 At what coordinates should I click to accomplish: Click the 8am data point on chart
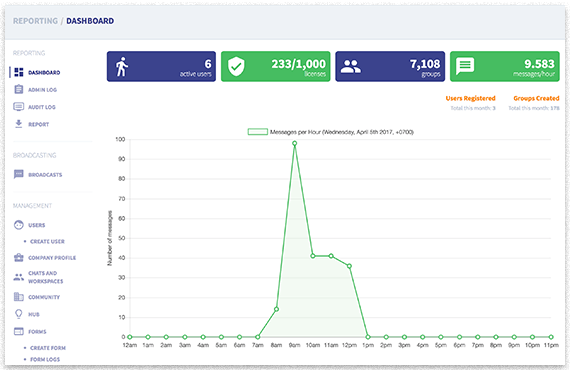point(276,309)
